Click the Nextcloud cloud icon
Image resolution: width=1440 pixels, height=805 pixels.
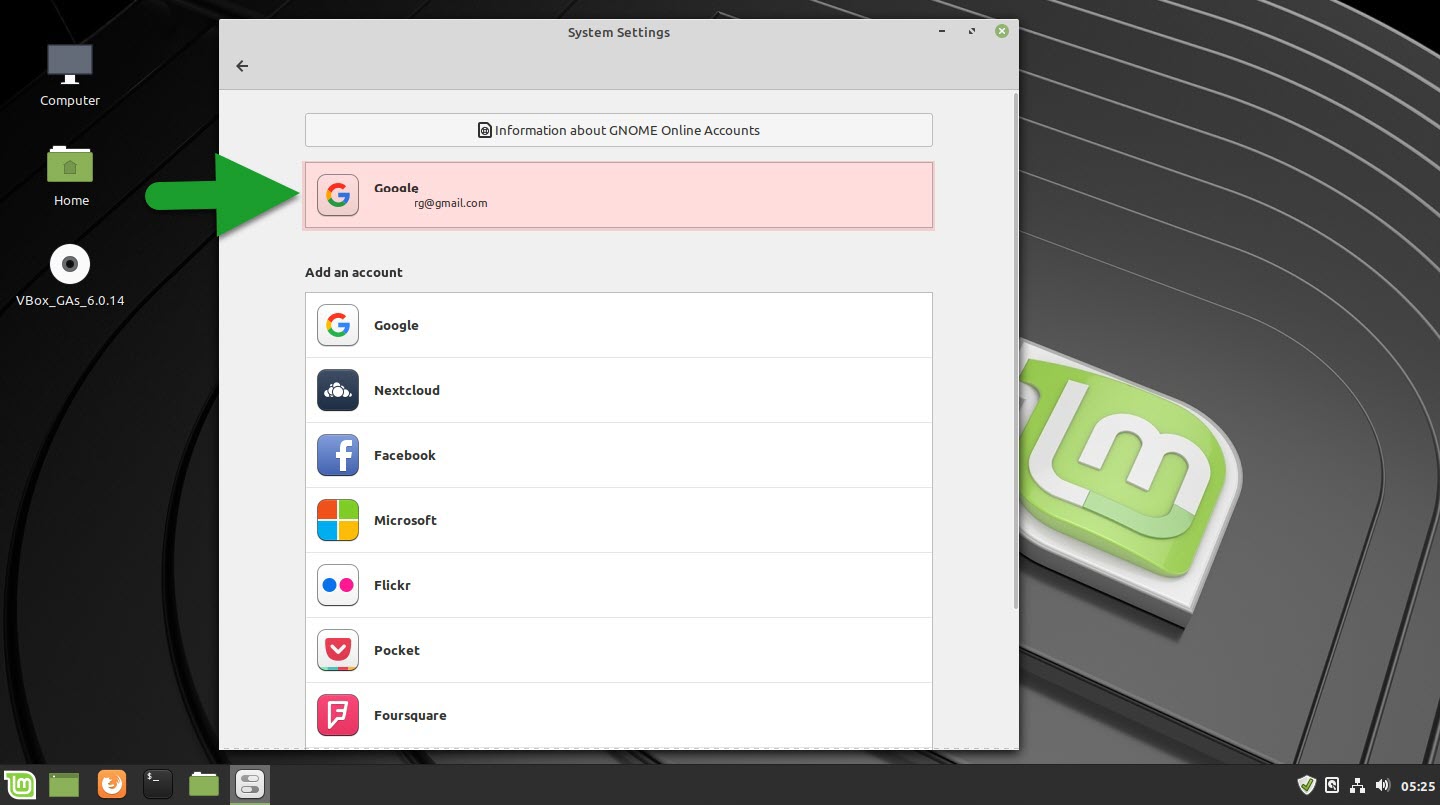(338, 390)
